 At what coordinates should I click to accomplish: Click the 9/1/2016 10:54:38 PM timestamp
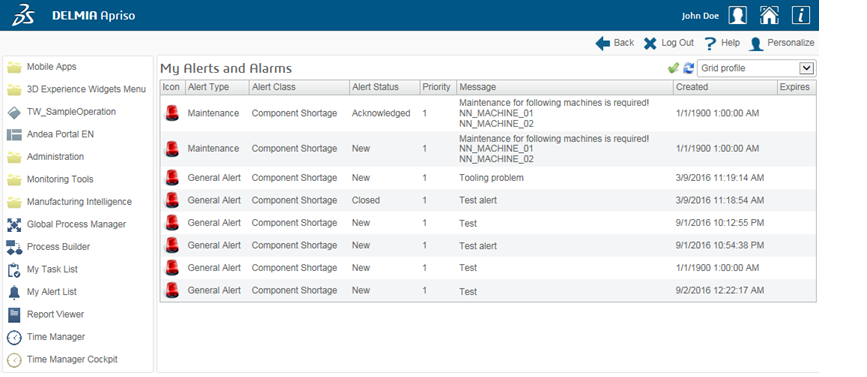pos(720,245)
